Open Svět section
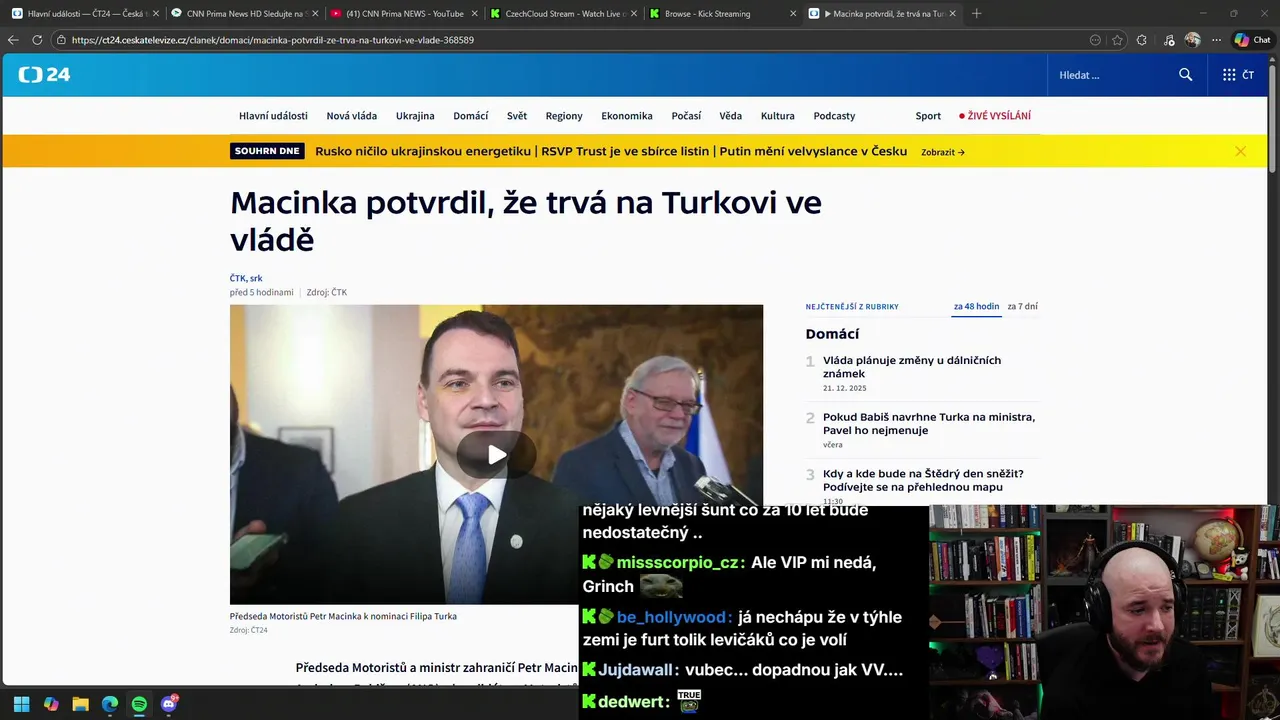Image resolution: width=1280 pixels, height=720 pixels. (x=517, y=116)
